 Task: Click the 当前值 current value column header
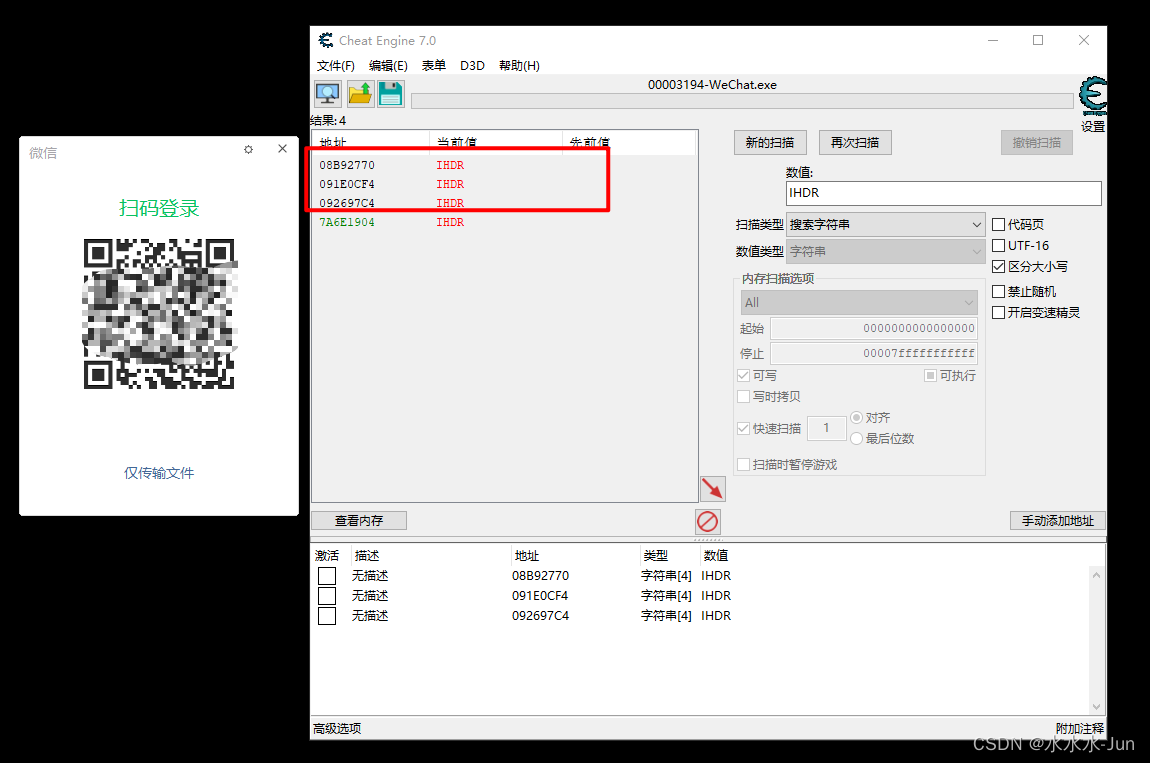click(496, 142)
